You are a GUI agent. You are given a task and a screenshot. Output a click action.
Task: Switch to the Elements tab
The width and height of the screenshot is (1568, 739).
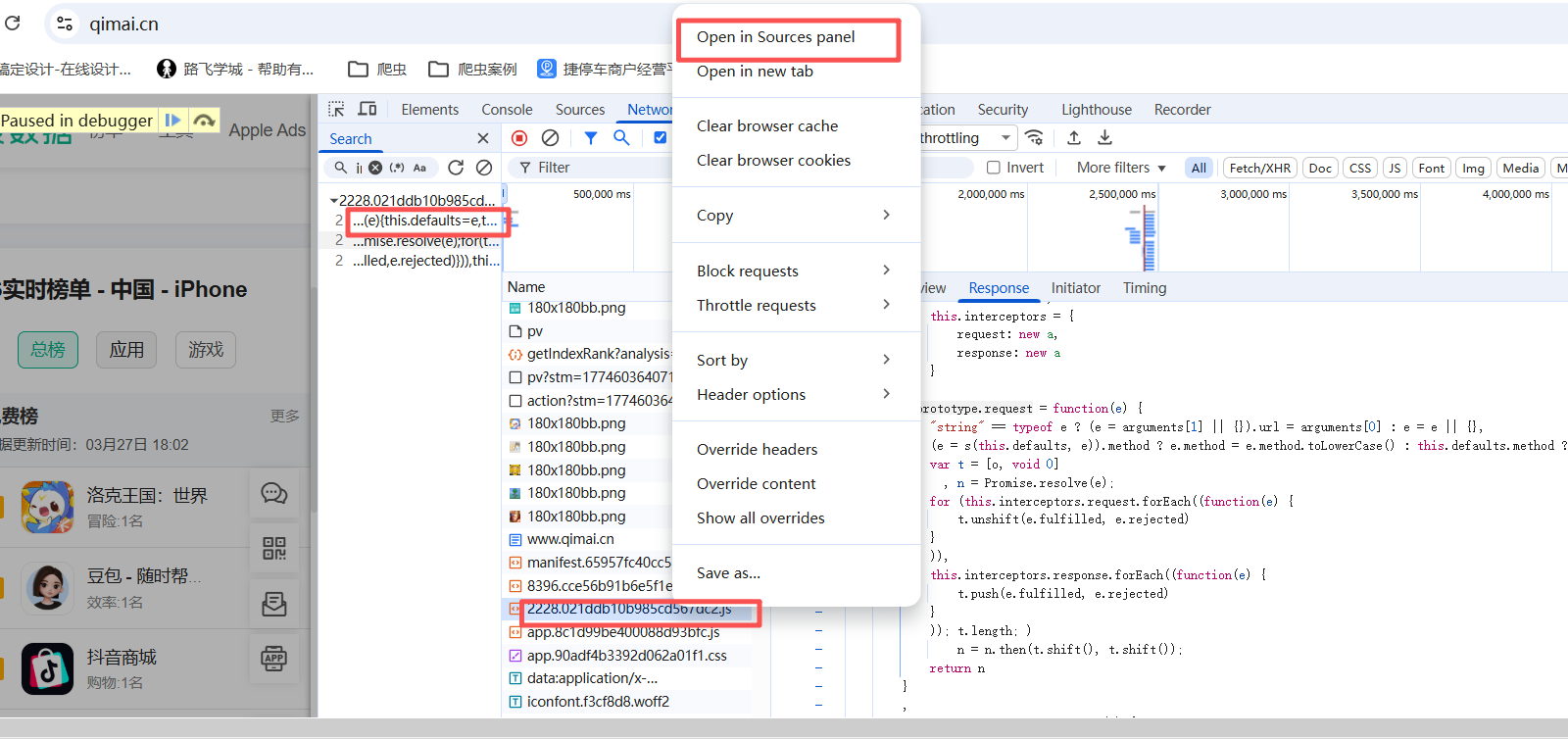tap(429, 110)
